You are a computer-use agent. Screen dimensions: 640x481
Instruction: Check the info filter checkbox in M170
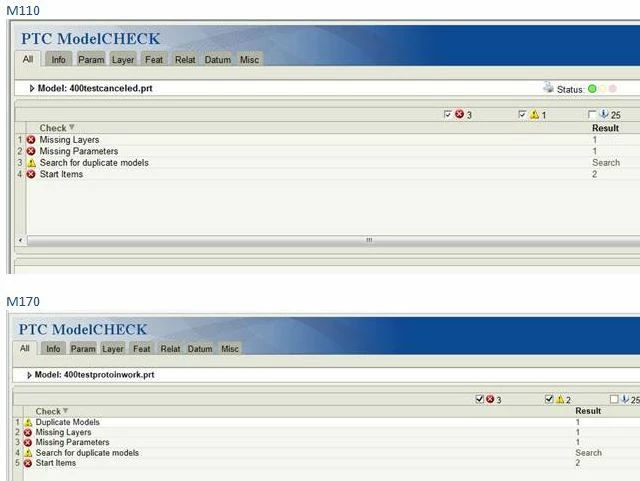tap(614, 399)
